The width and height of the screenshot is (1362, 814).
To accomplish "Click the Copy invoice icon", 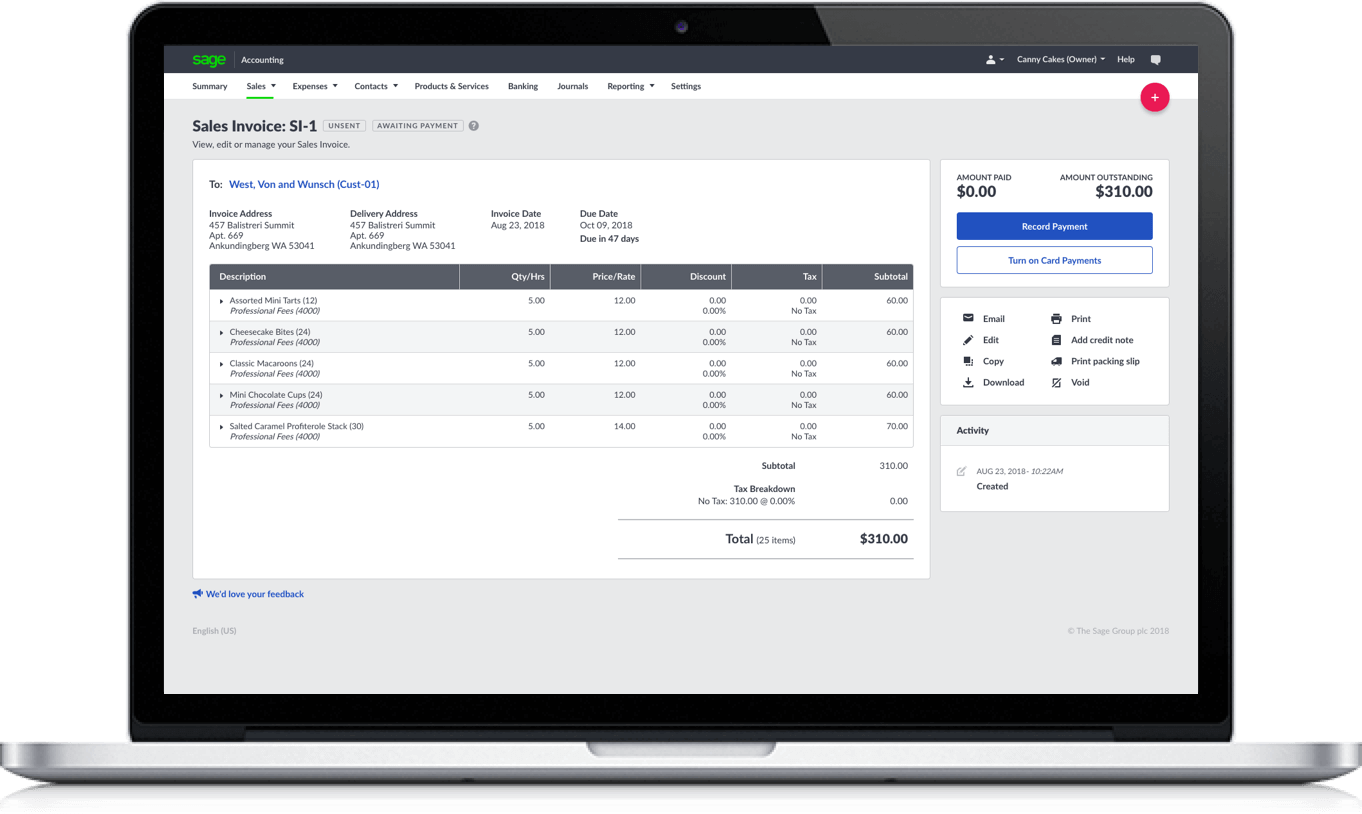I will coord(968,361).
